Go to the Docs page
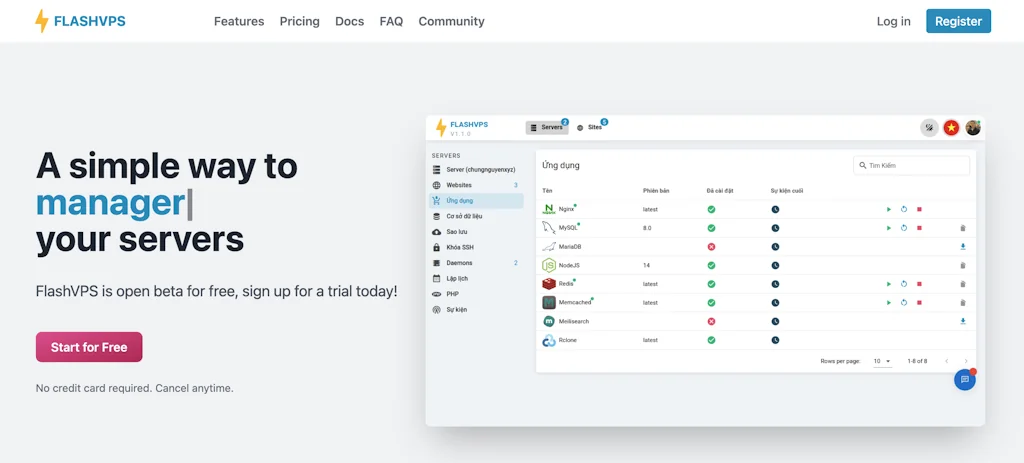 pyautogui.click(x=349, y=21)
